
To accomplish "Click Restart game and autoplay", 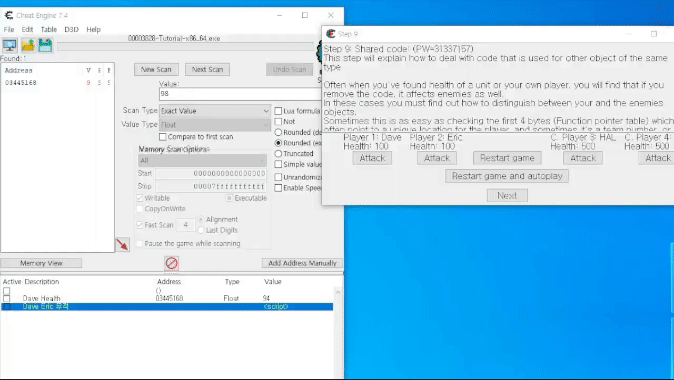I will click(507, 176).
